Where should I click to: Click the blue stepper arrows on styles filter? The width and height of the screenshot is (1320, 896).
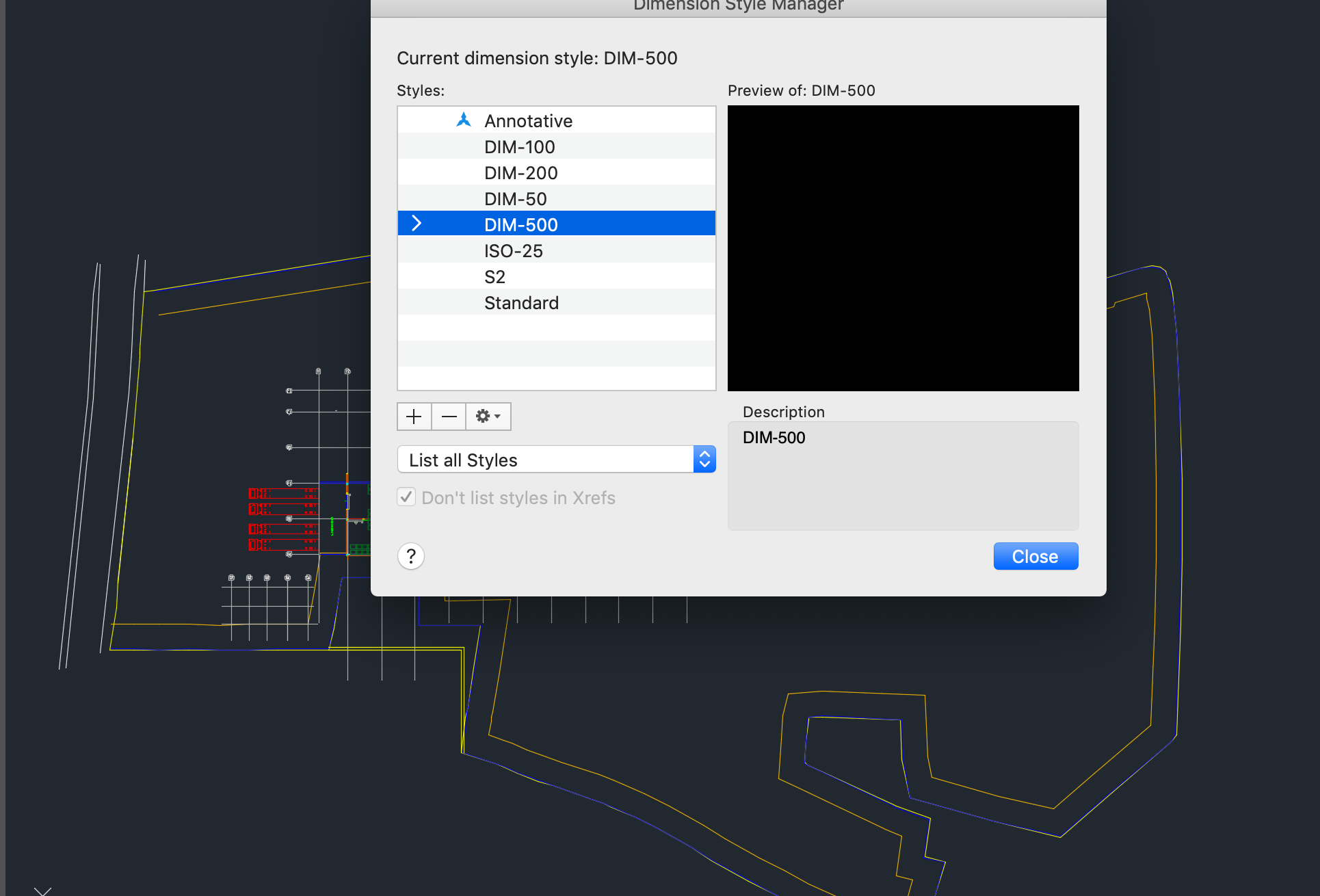point(704,460)
